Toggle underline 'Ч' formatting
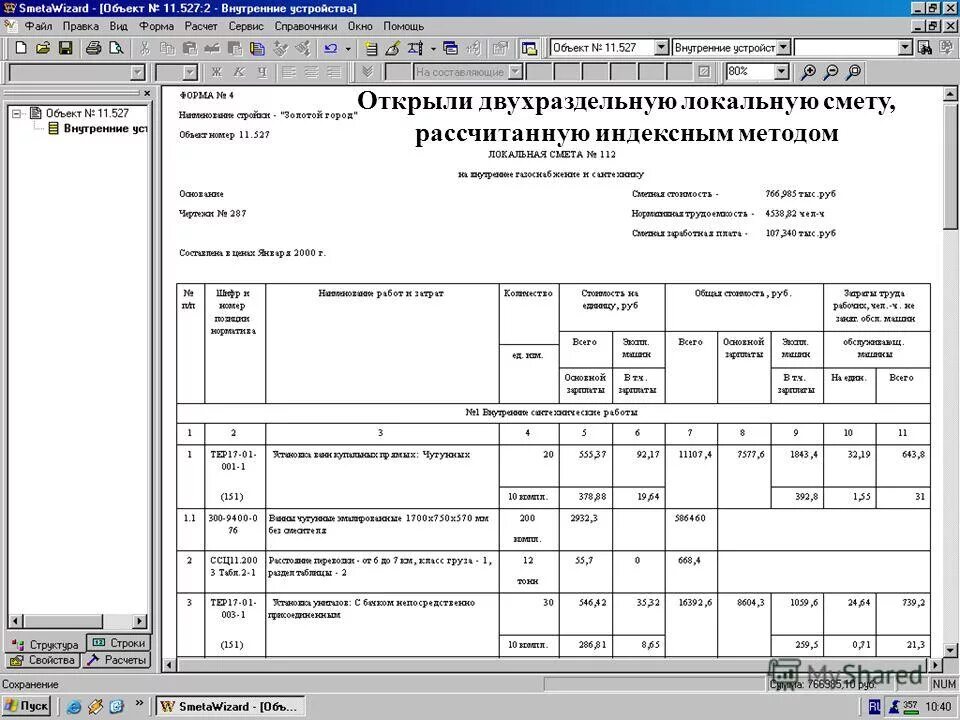This screenshot has width=960, height=720. pyautogui.click(x=262, y=72)
